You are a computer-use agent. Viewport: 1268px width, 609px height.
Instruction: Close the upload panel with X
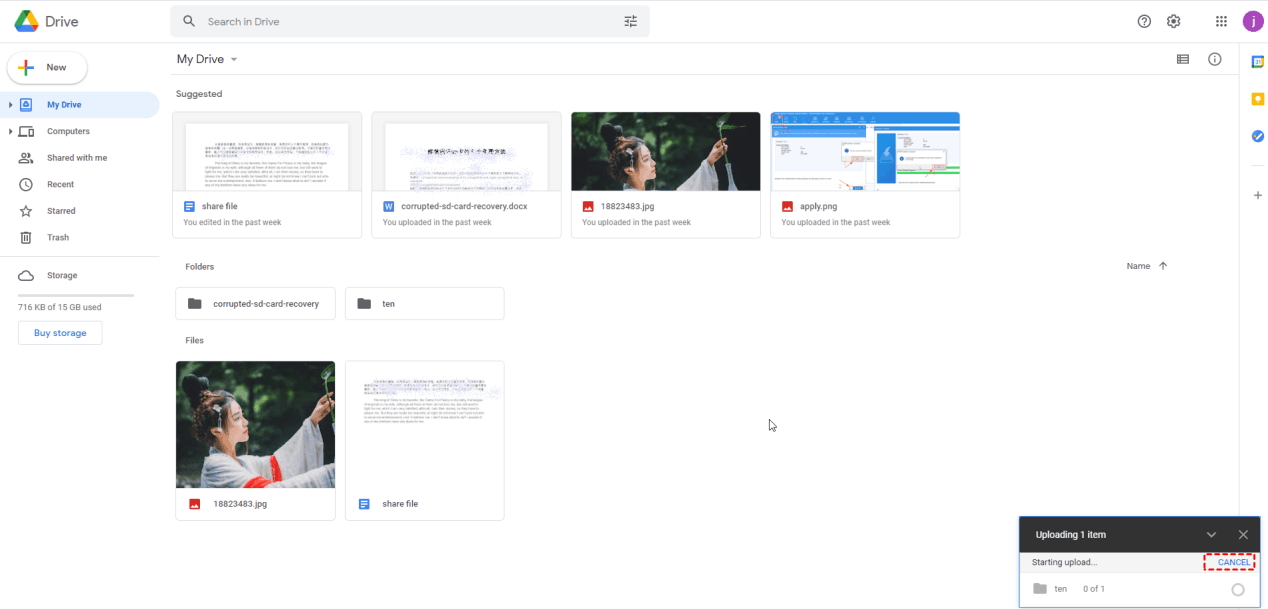(x=1243, y=535)
